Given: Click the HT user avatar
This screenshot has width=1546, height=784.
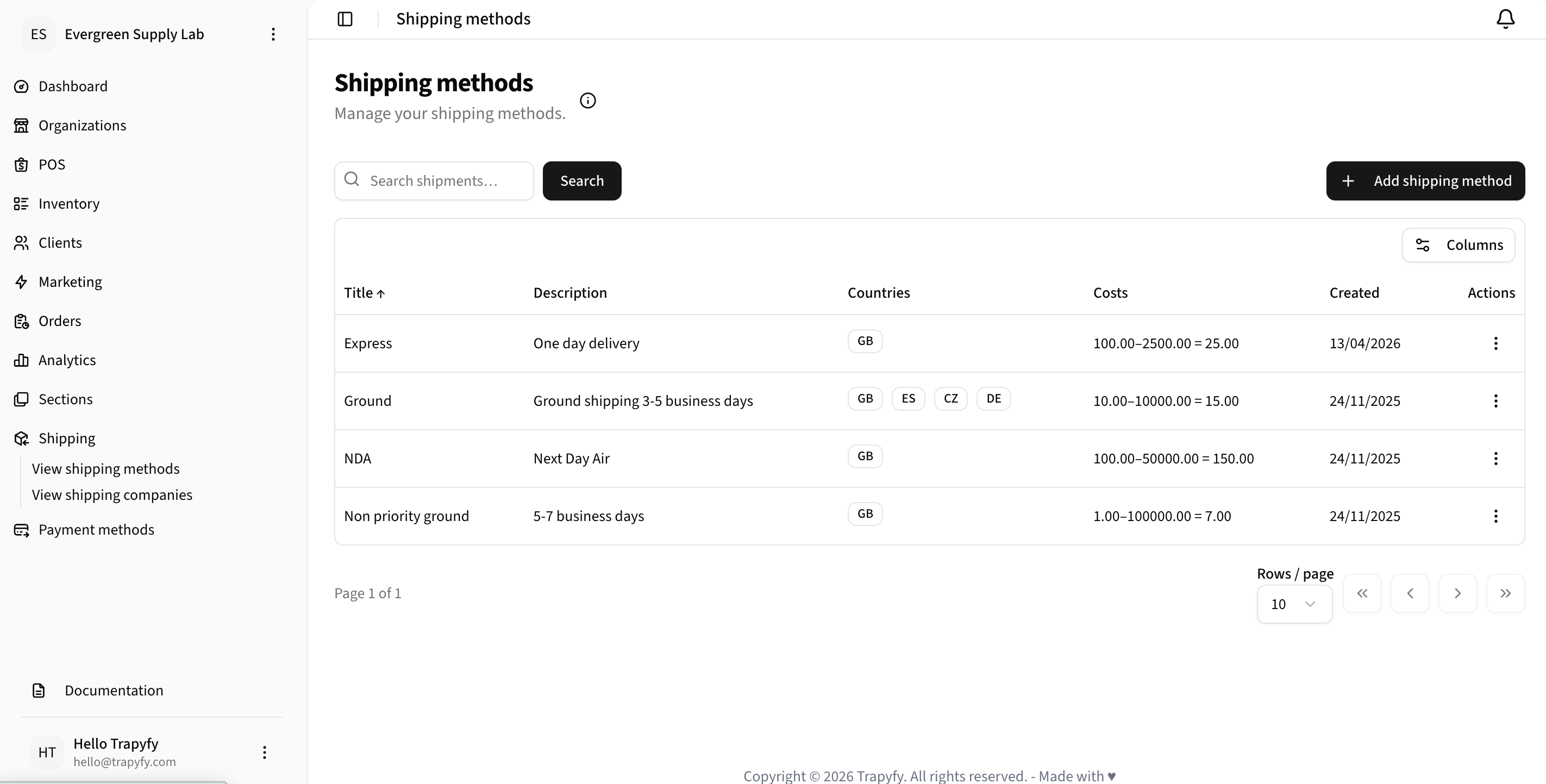Looking at the screenshot, I should point(47,752).
